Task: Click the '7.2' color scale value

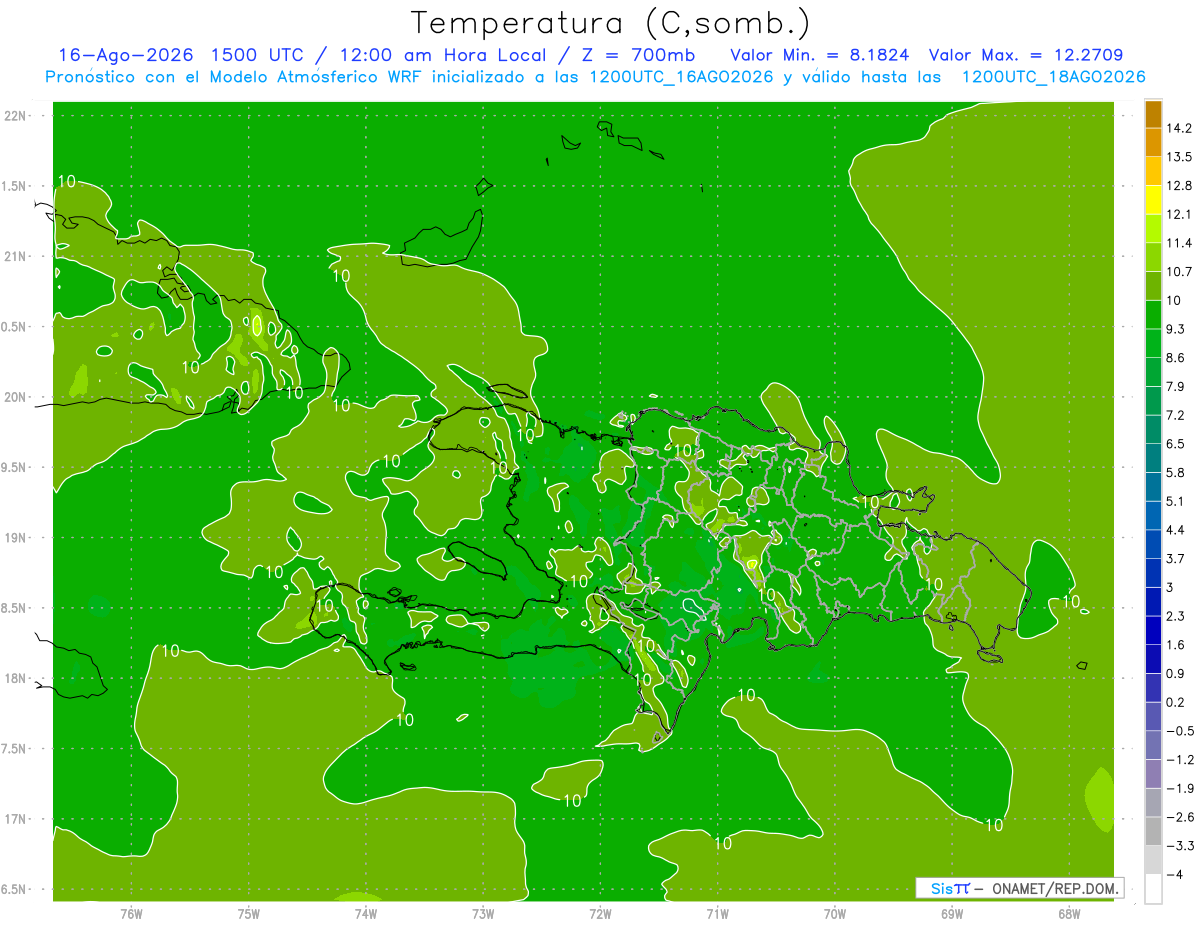Action: click(x=1176, y=415)
